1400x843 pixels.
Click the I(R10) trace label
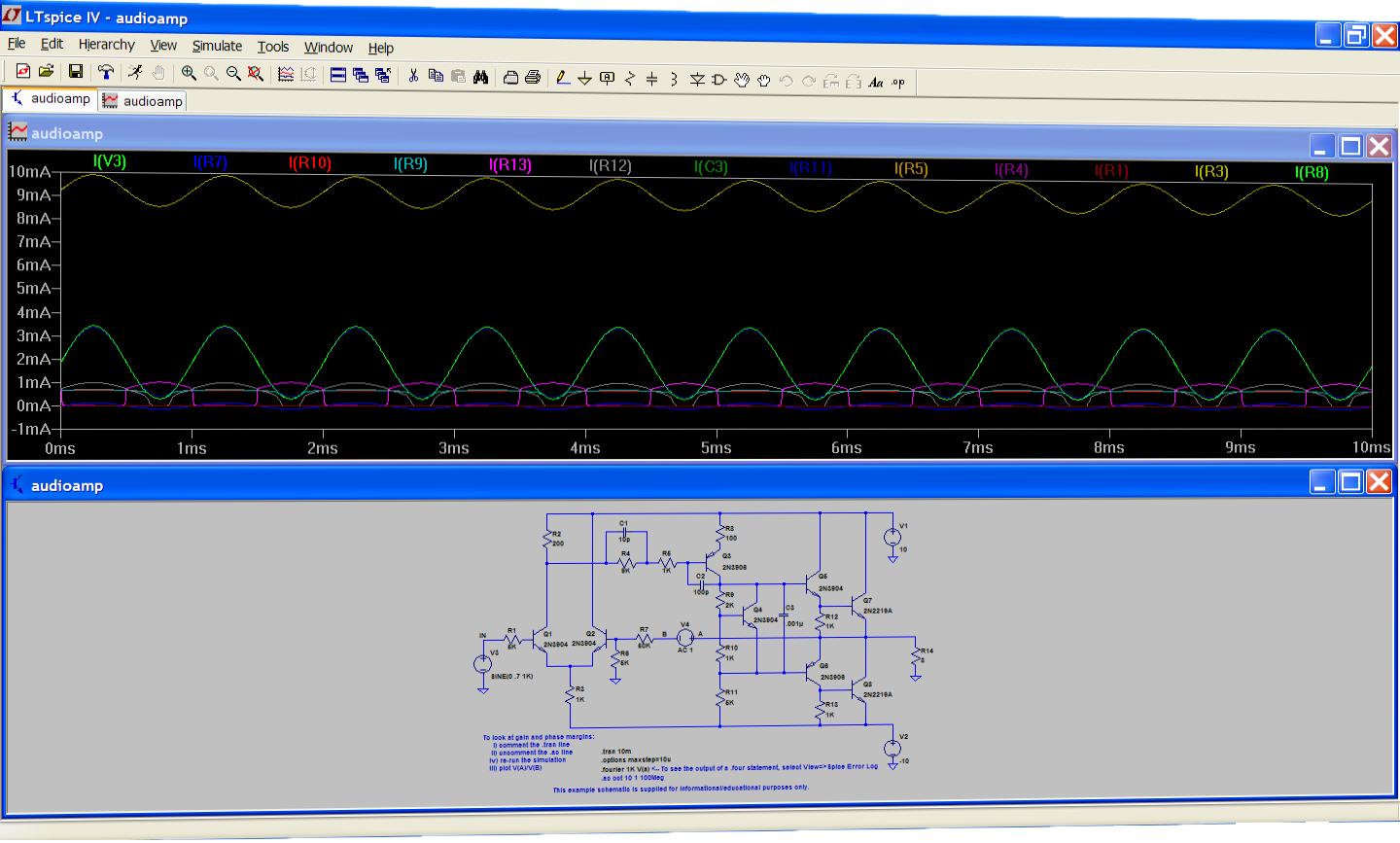pos(310,163)
